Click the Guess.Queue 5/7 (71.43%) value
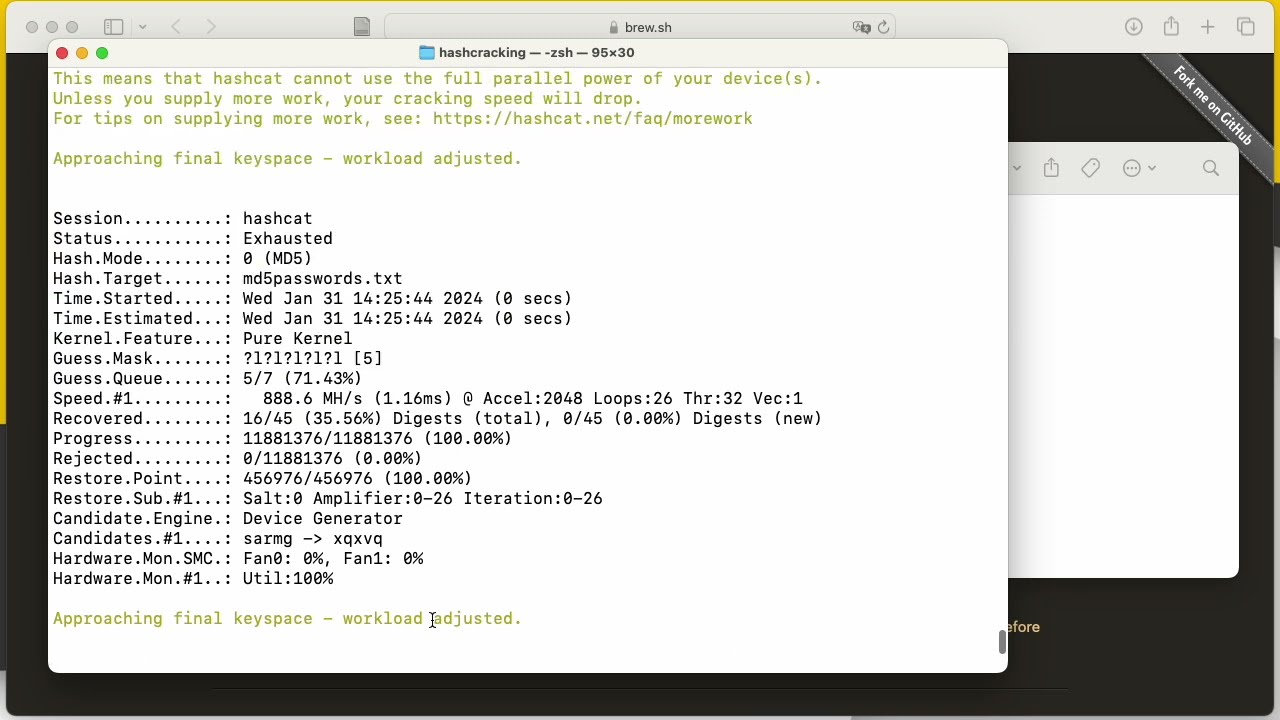The height and width of the screenshot is (720, 1280). [x=302, y=379]
